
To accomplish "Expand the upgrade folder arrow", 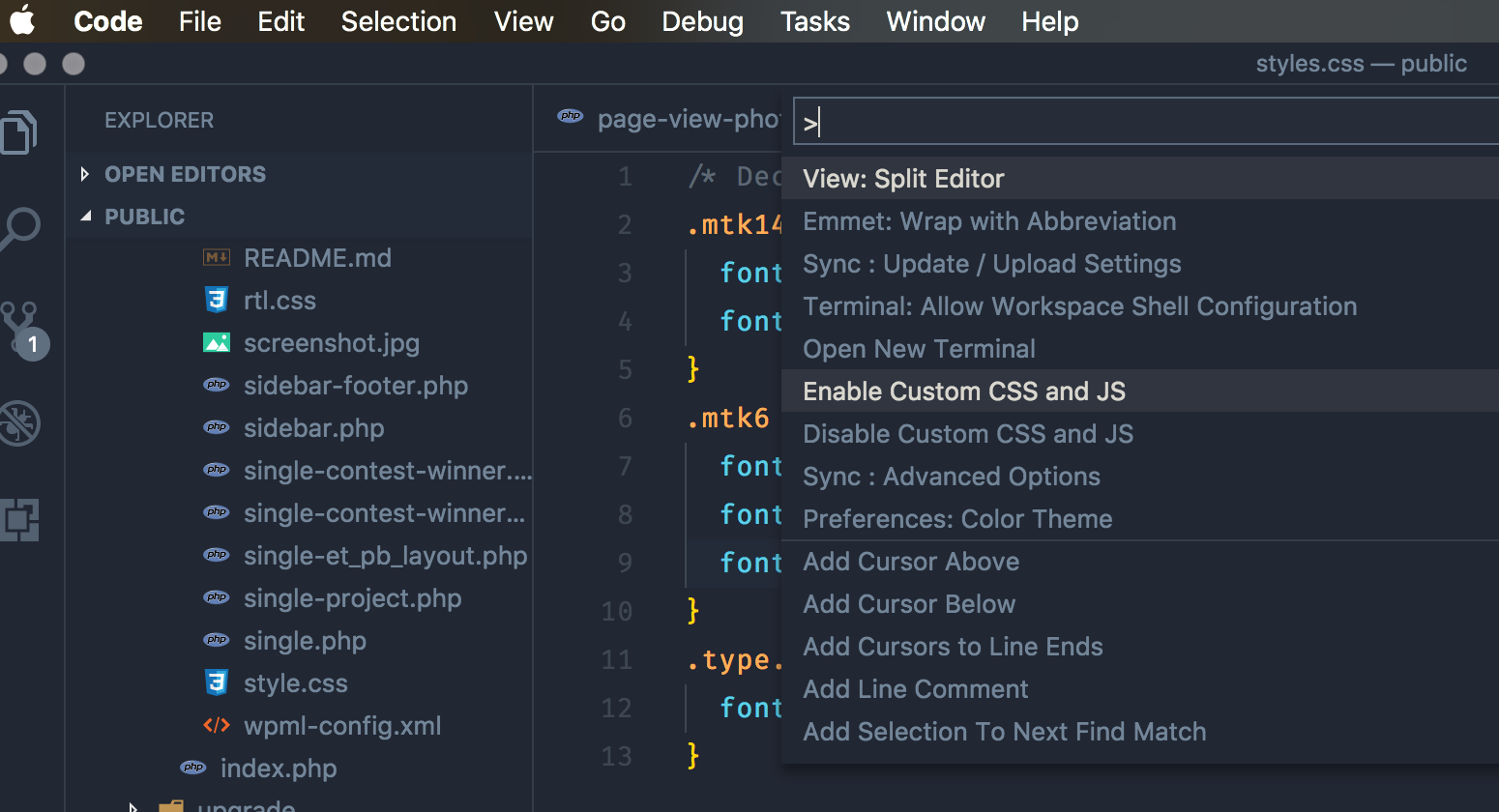I will pos(133,806).
